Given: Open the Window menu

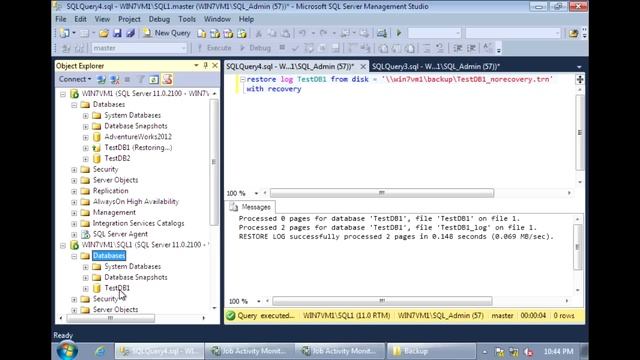Looking at the screenshot, I should [217, 19].
